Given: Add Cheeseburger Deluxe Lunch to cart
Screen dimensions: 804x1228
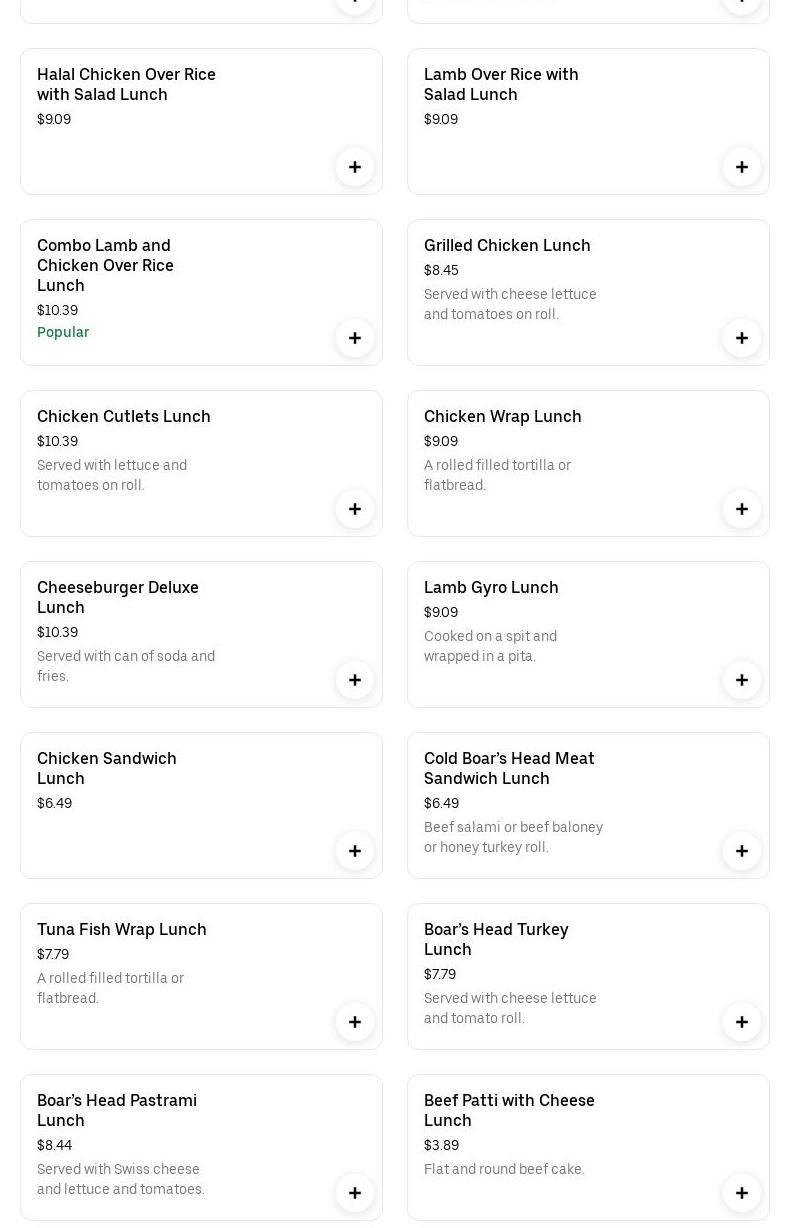Looking at the screenshot, I should coord(355,680).
